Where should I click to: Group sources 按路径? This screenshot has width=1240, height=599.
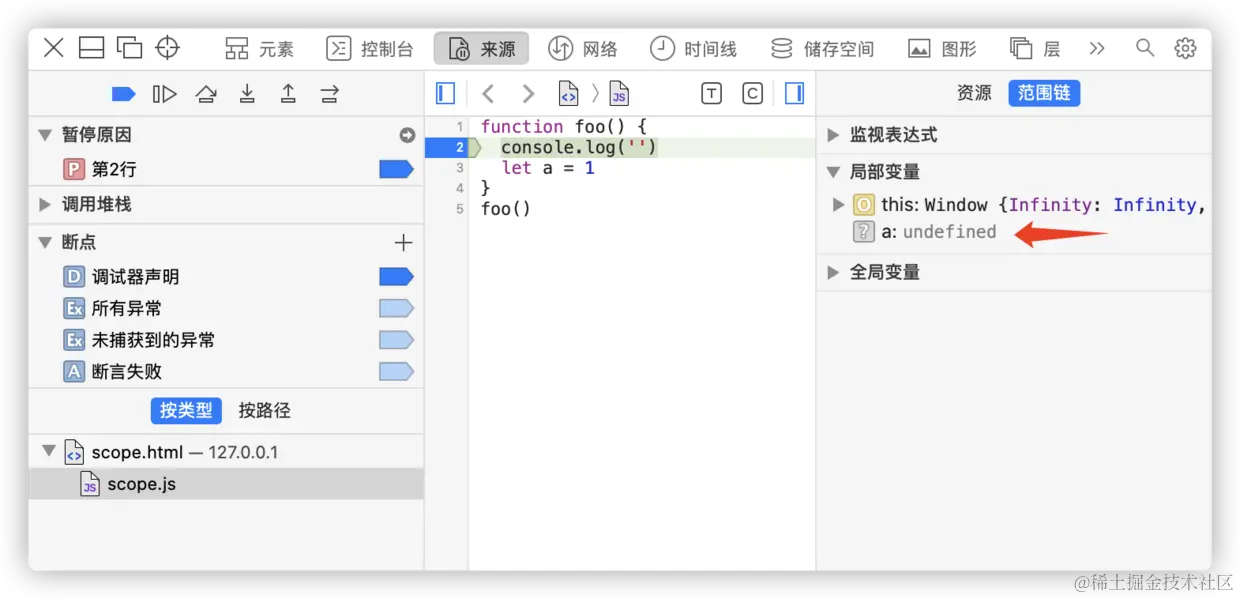265,410
